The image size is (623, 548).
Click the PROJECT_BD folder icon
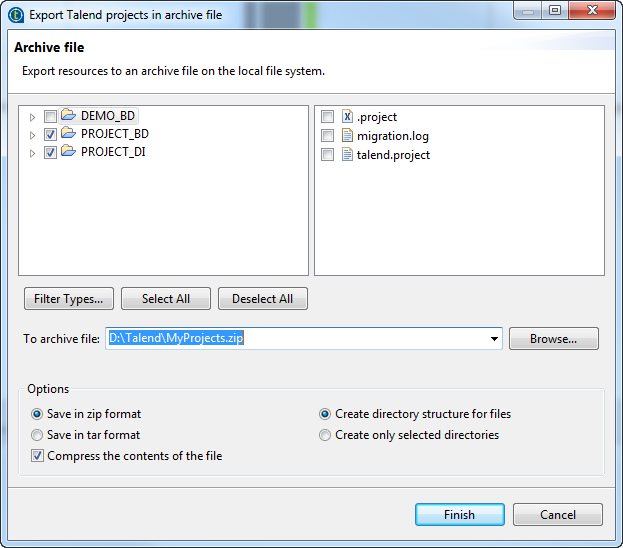(x=68, y=134)
